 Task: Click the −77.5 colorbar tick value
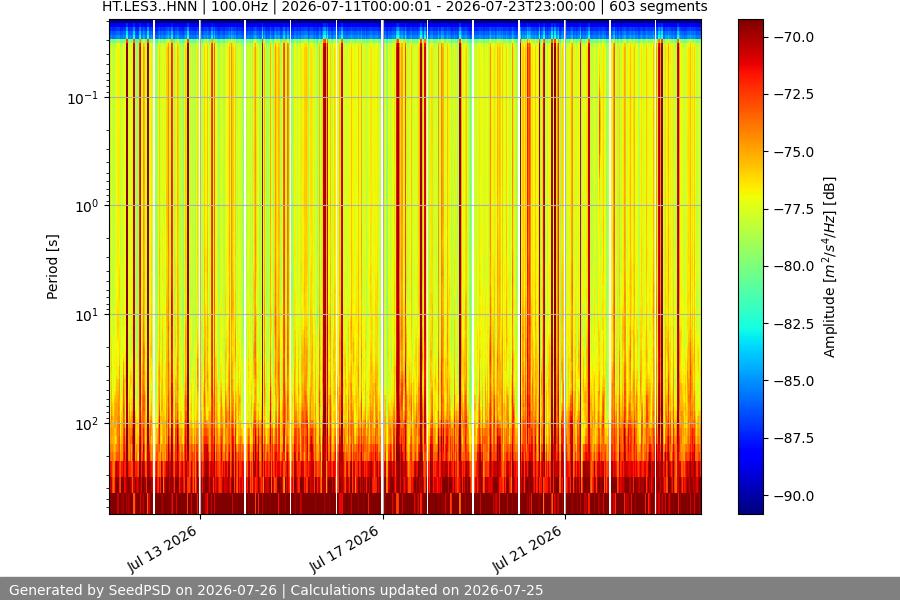pyautogui.click(x=794, y=209)
